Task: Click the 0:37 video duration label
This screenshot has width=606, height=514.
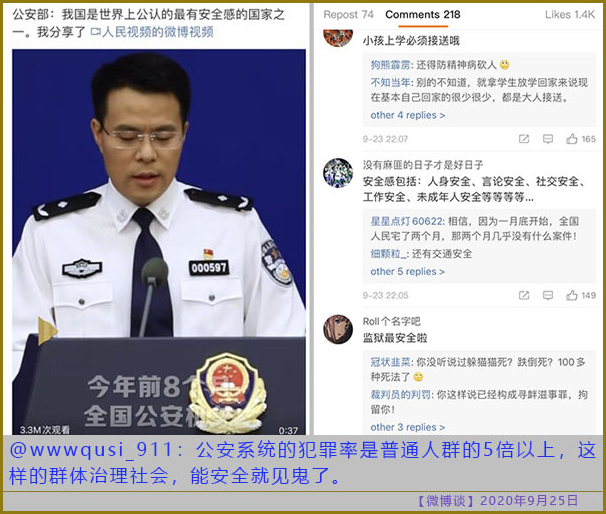Action: point(288,430)
